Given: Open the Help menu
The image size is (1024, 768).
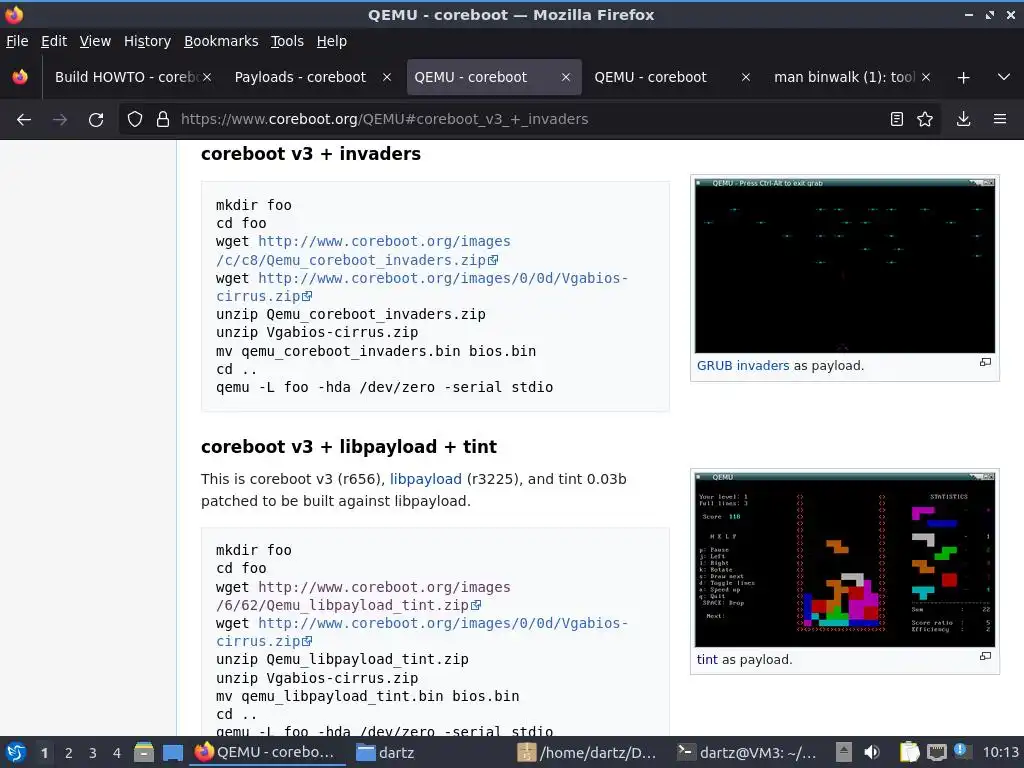Looking at the screenshot, I should click(x=332, y=41).
